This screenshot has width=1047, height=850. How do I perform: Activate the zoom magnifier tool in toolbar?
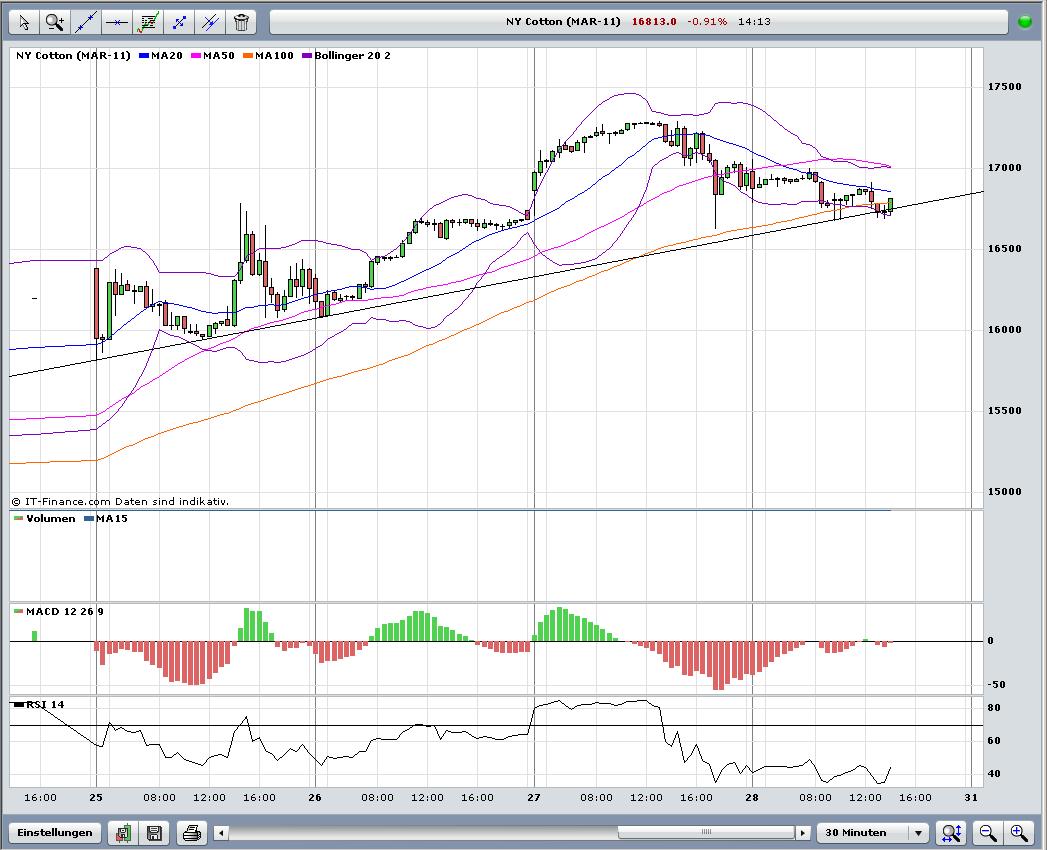click(x=55, y=21)
